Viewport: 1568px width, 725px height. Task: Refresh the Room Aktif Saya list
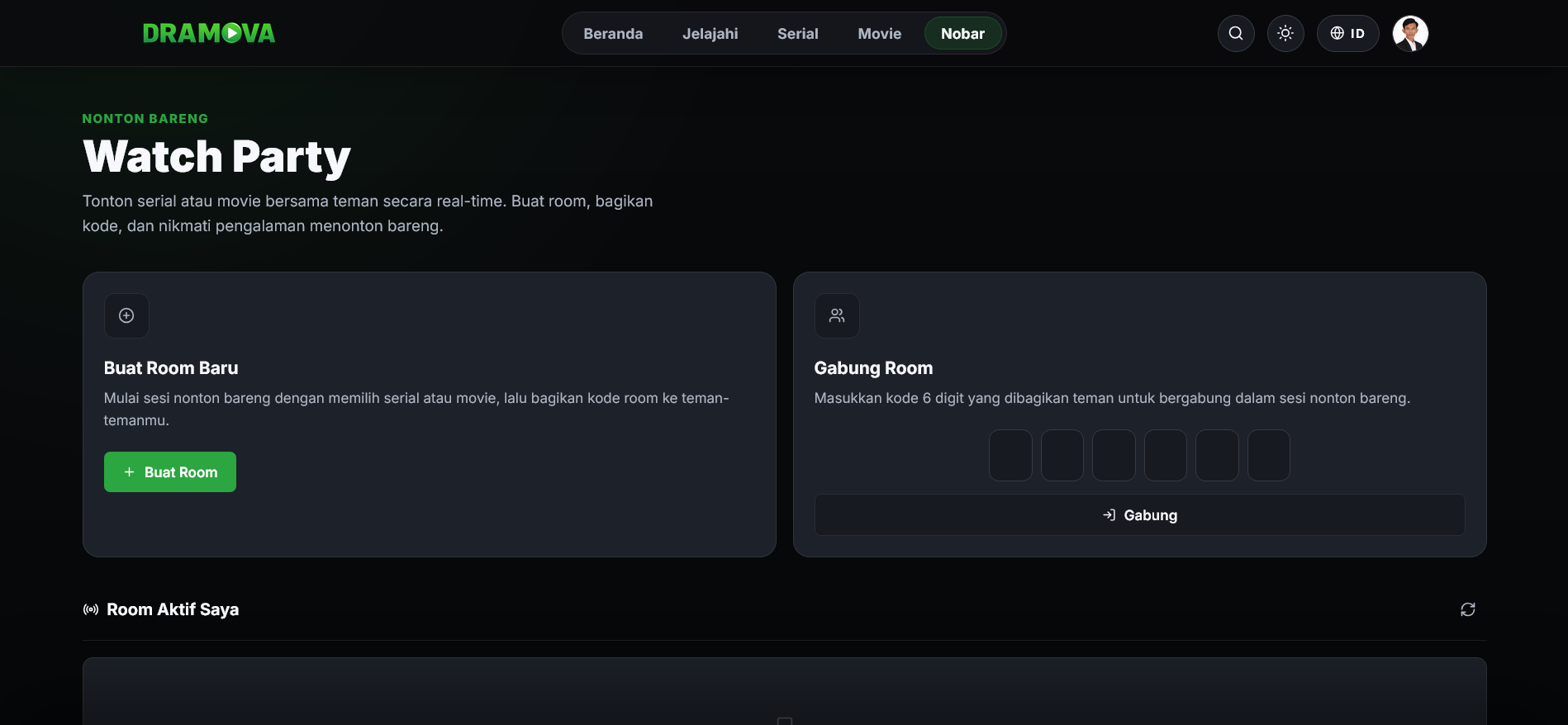pyautogui.click(x=1468, y=609)
